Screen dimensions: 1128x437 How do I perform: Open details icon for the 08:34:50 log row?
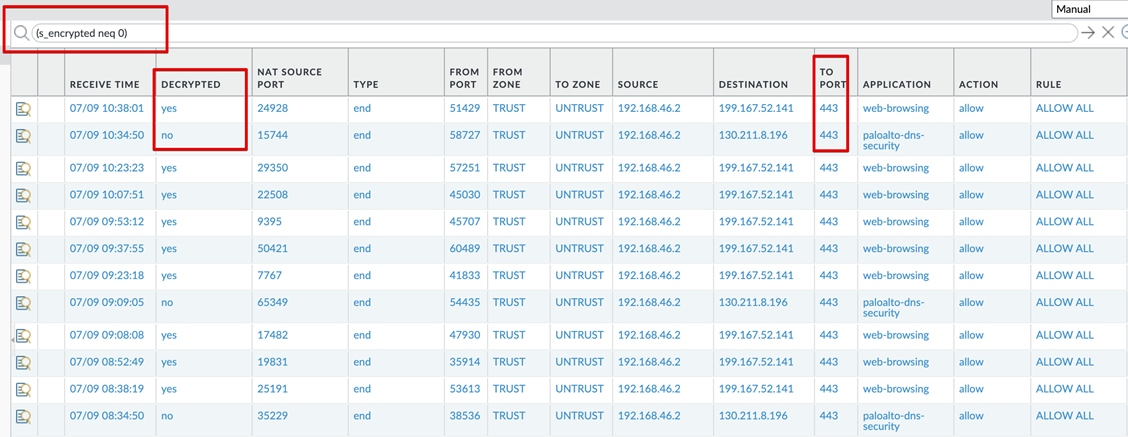click(23, 416)
